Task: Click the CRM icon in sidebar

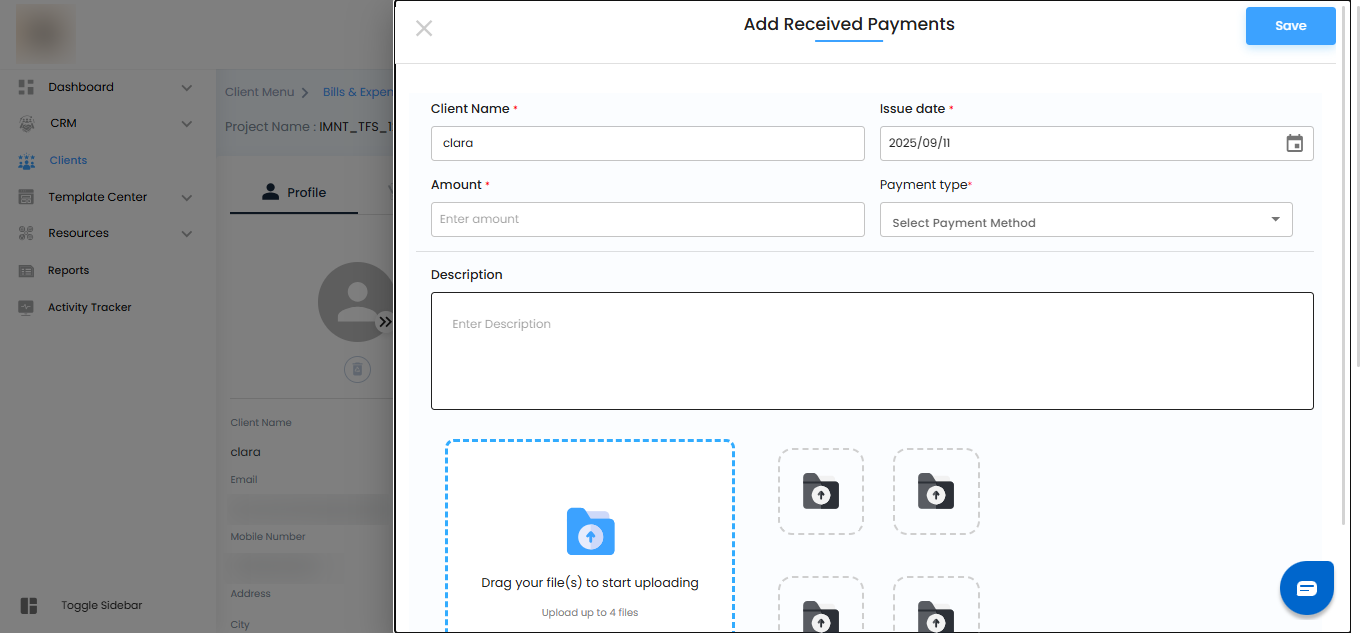Action: tap(27, 124)
